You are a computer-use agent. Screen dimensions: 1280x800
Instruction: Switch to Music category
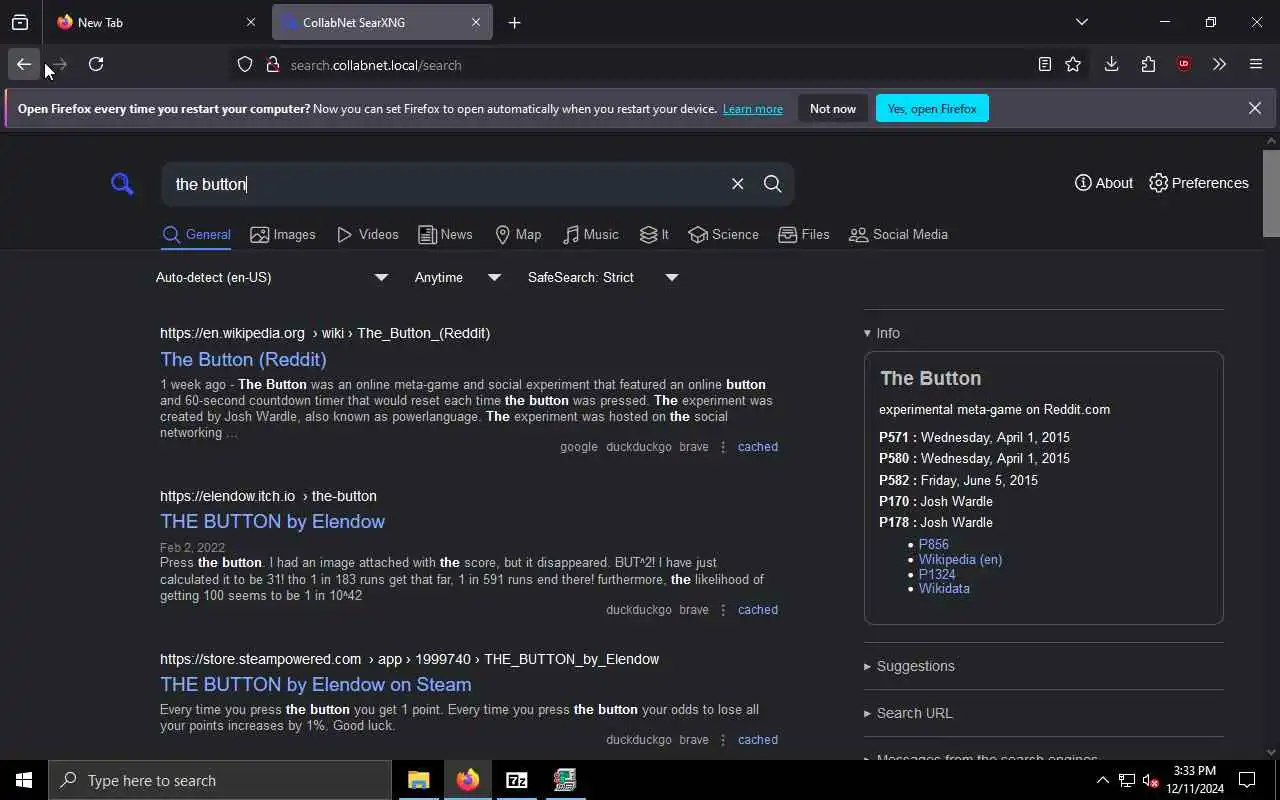tap(591, 235)
